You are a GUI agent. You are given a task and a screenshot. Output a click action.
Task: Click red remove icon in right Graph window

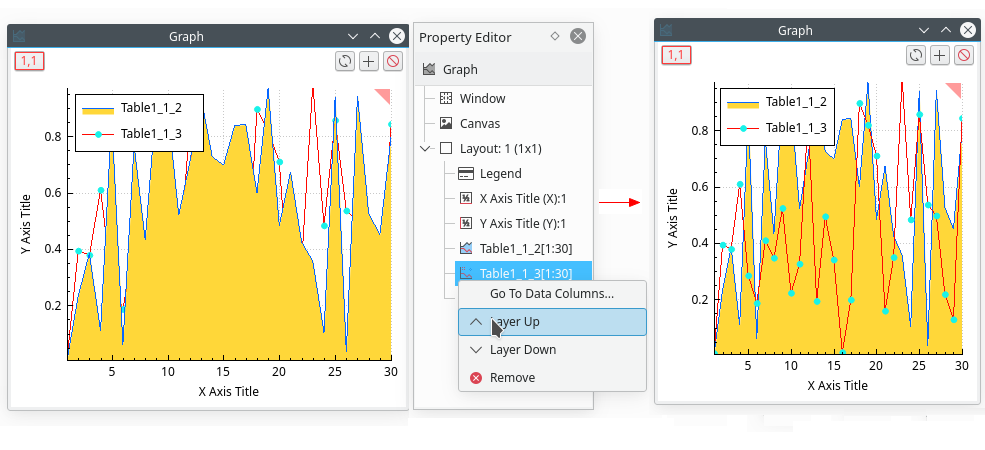point(964,55)
